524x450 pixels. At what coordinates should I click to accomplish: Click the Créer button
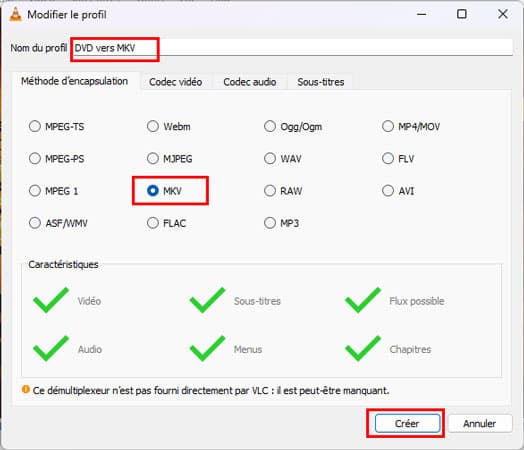(407, 424)
